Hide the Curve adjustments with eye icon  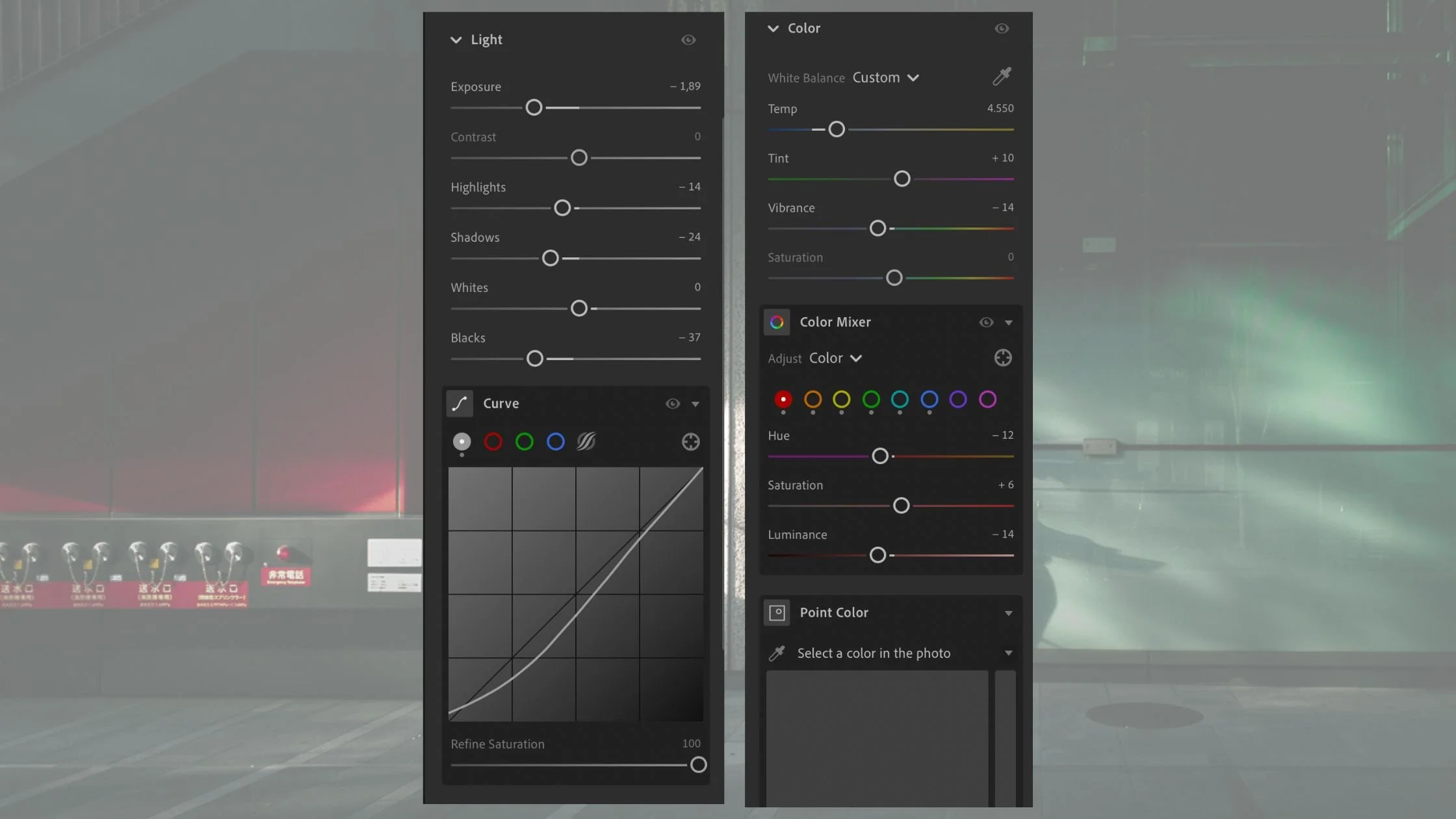point(673,404)
